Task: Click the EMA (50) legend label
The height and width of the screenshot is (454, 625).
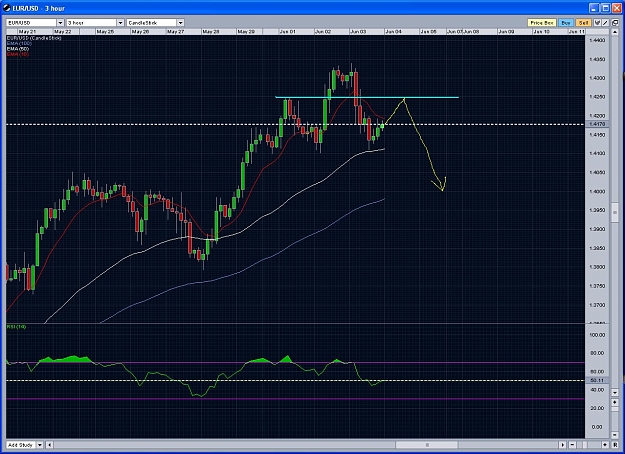Action: point(18,49)
